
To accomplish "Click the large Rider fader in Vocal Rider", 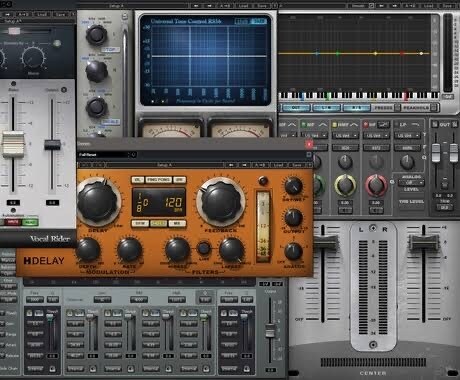I will [x=13, y=145].
